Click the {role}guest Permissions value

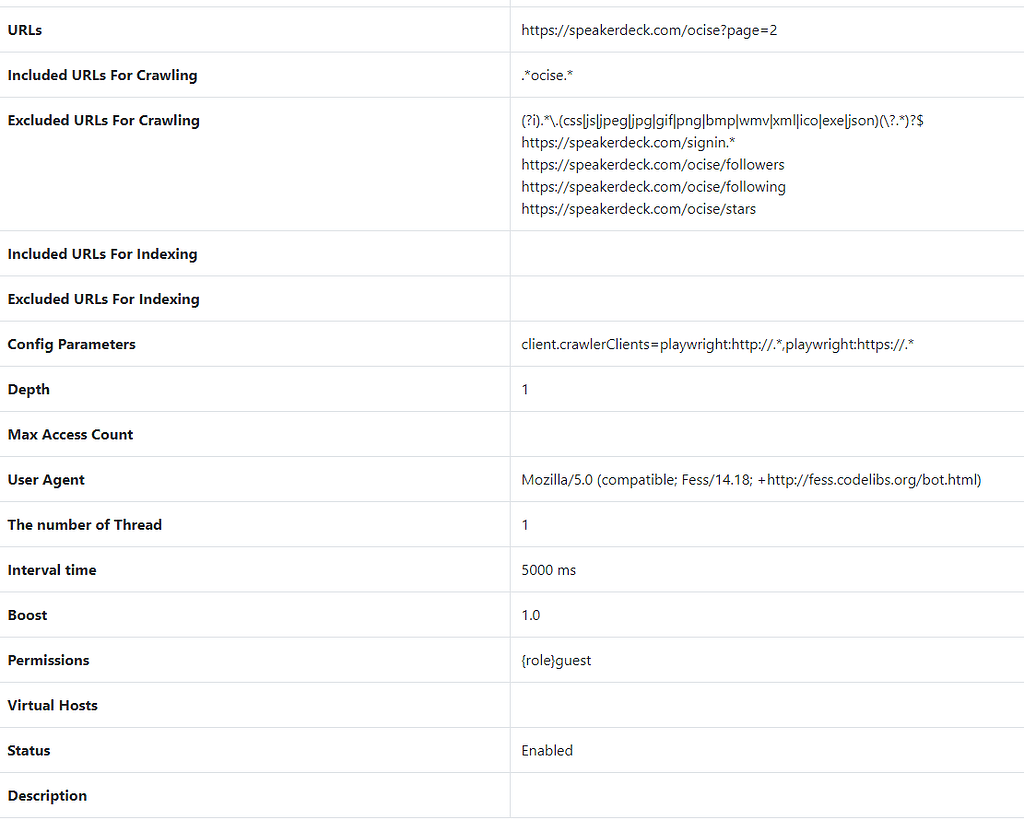556,660
